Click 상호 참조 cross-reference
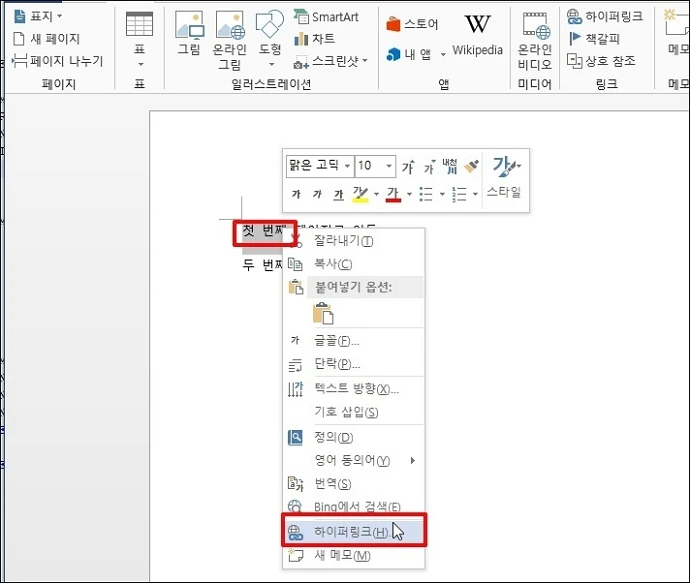Image resolution: width=690 pixels, height=583 pixels. point(601,61)
